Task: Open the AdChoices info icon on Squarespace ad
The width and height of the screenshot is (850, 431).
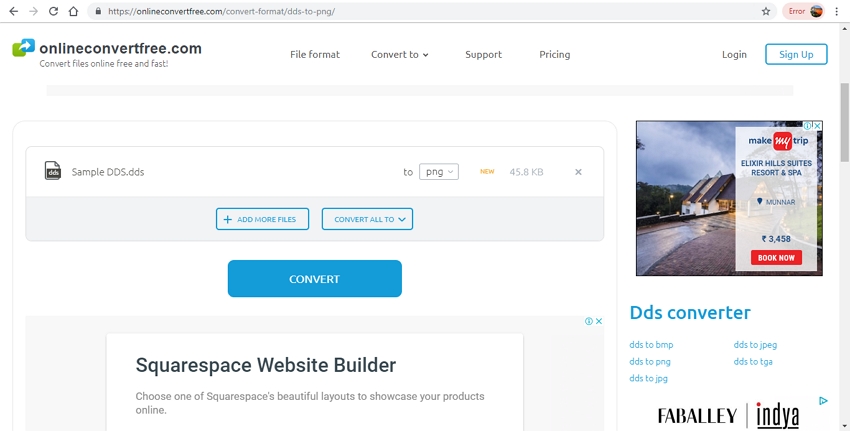Action: tap(588, 321)
